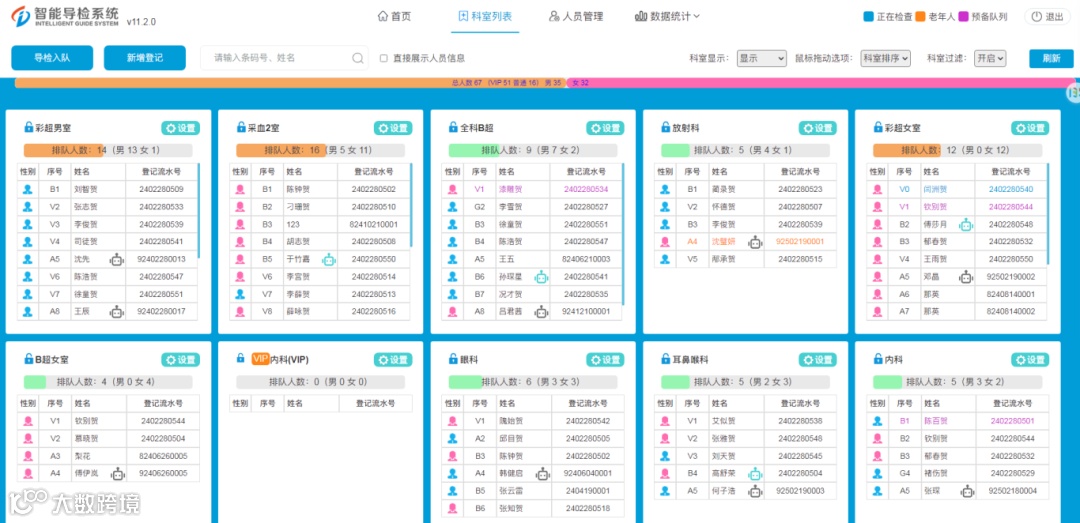Screen dimensions: 1080x523
Task: Click the robot icon in orange A4 放射科 row
Action: [x=756, y=242]
